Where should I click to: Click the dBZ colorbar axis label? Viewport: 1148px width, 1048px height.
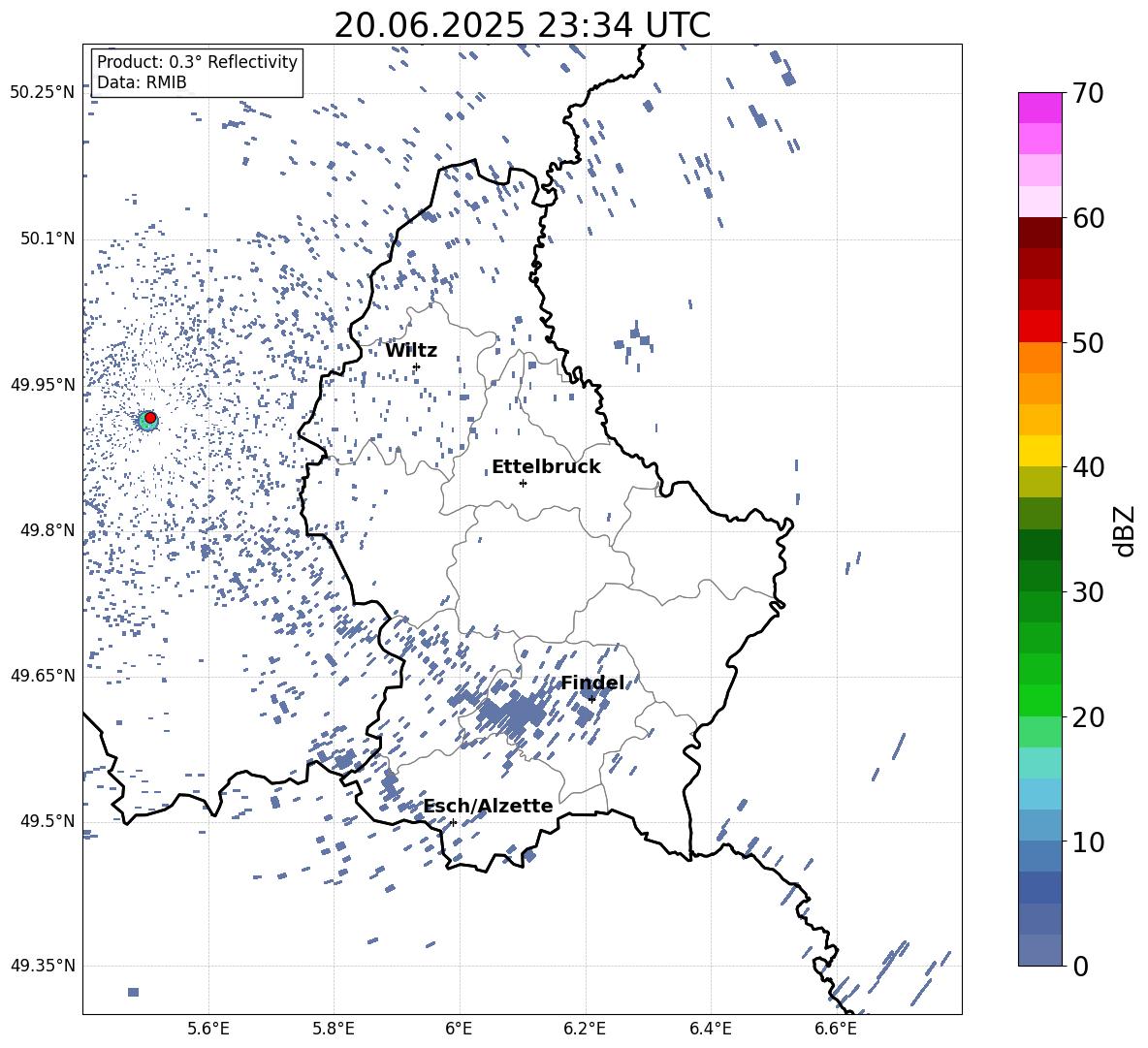point(1124,530)
